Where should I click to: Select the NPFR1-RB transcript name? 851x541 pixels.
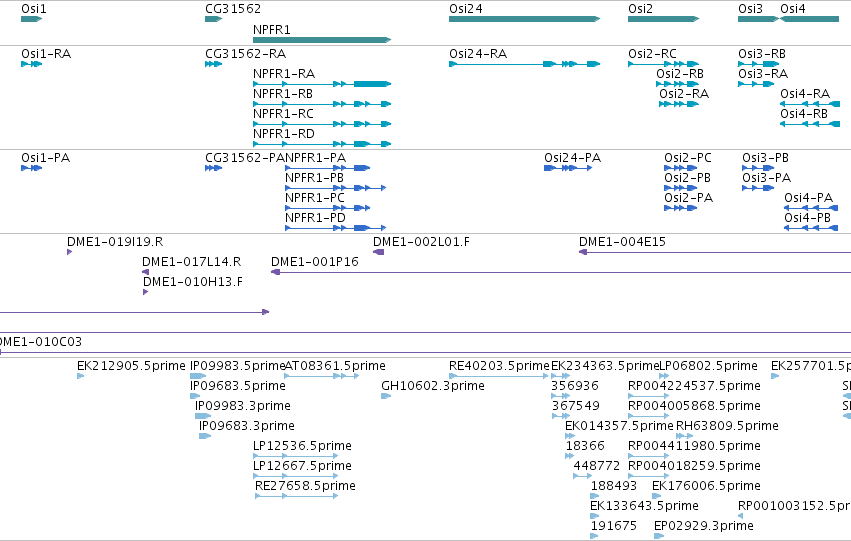283,94
